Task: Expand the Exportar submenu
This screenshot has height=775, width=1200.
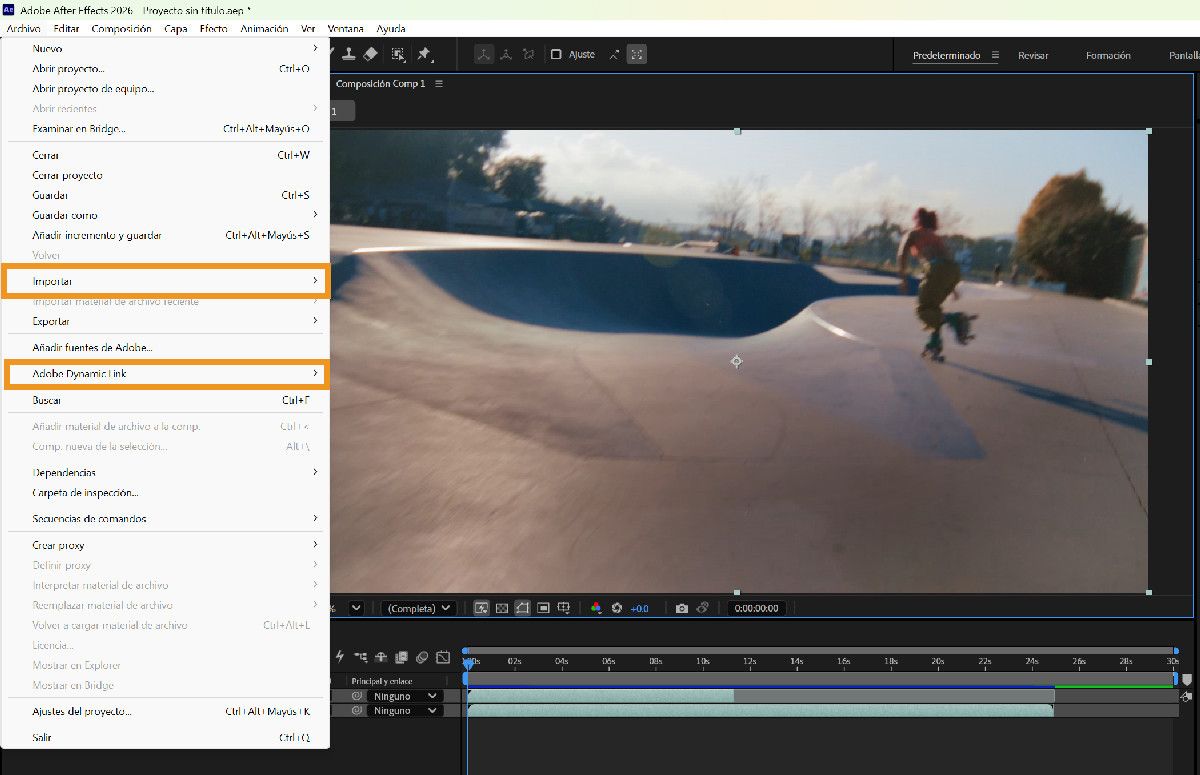Action: 166,321
